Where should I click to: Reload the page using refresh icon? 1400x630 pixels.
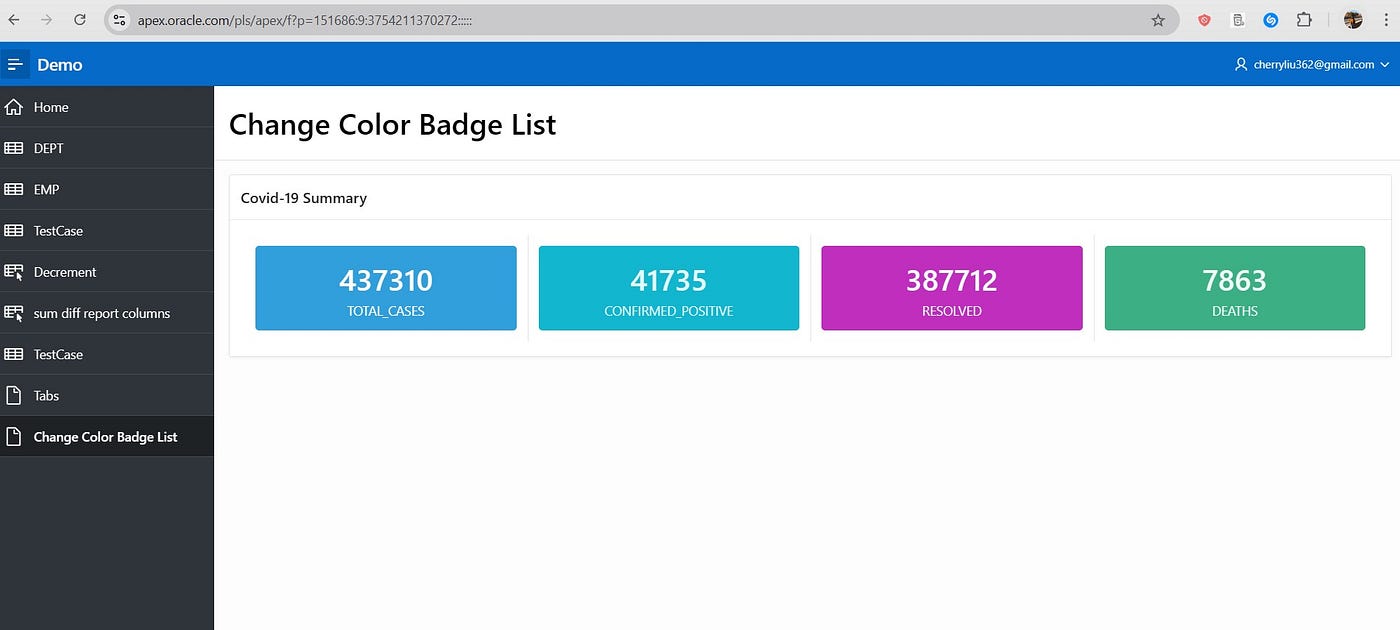80,20
